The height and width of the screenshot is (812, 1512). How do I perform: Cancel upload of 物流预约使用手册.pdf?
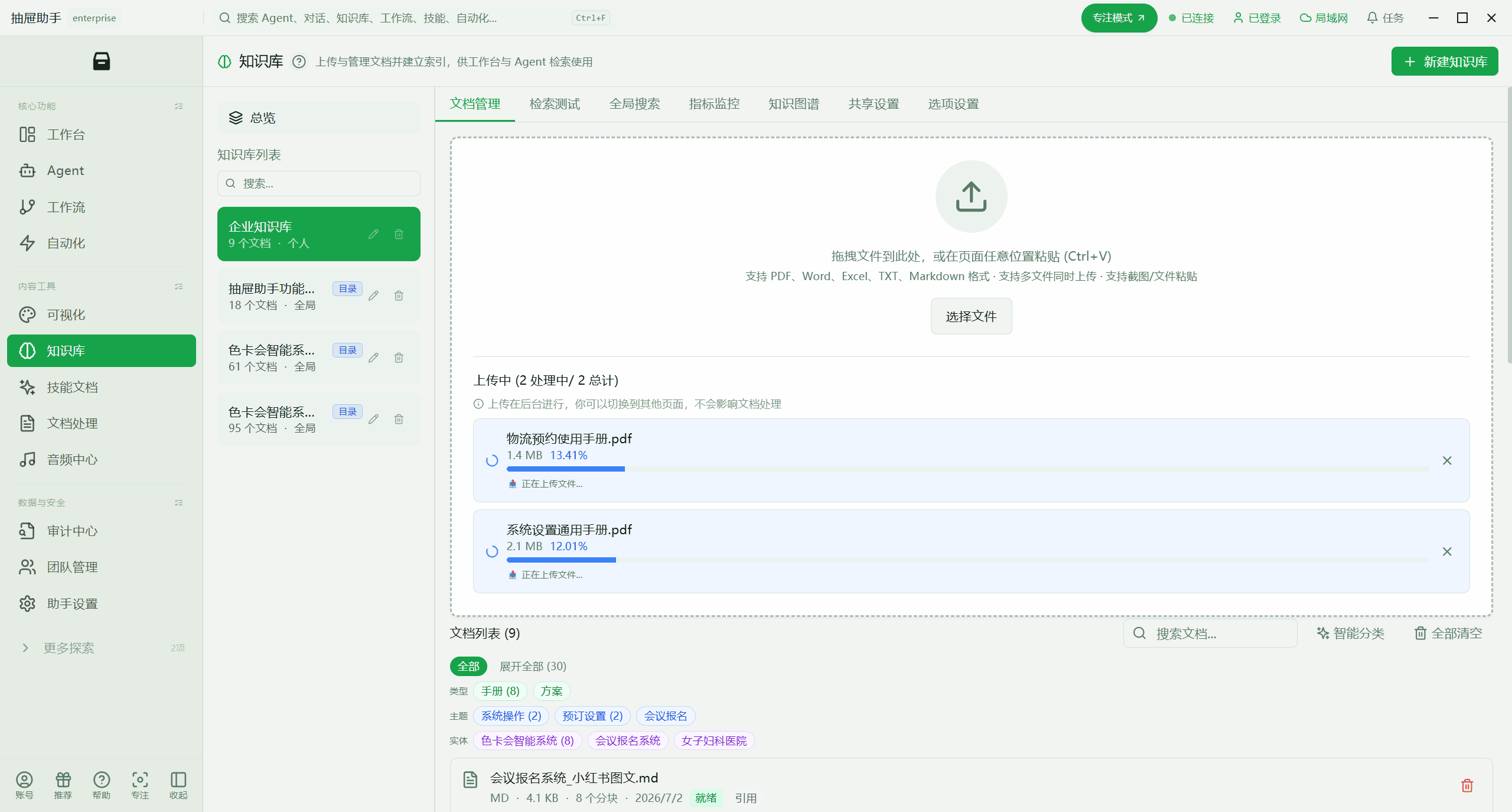pos(1447,460)
